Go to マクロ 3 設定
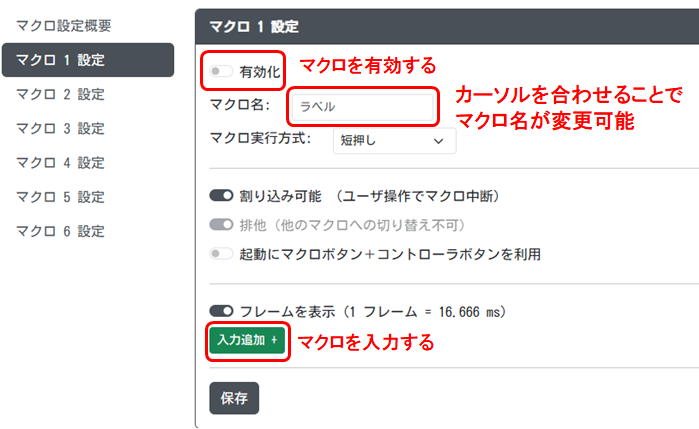Screen dimensions: 699x429 pos(60,129)
